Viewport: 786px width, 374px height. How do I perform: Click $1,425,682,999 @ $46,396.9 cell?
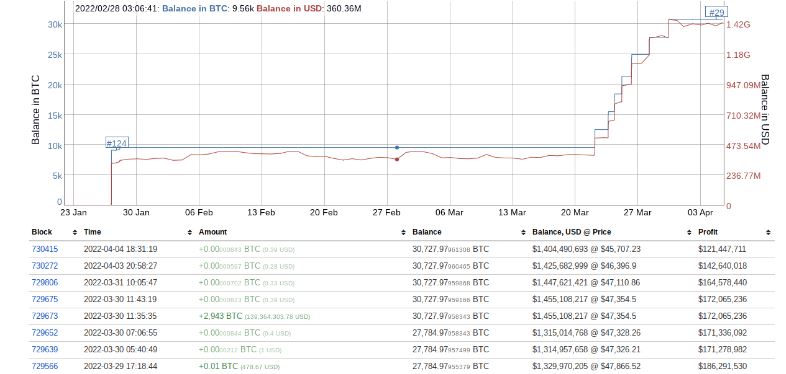coord(584,266)
